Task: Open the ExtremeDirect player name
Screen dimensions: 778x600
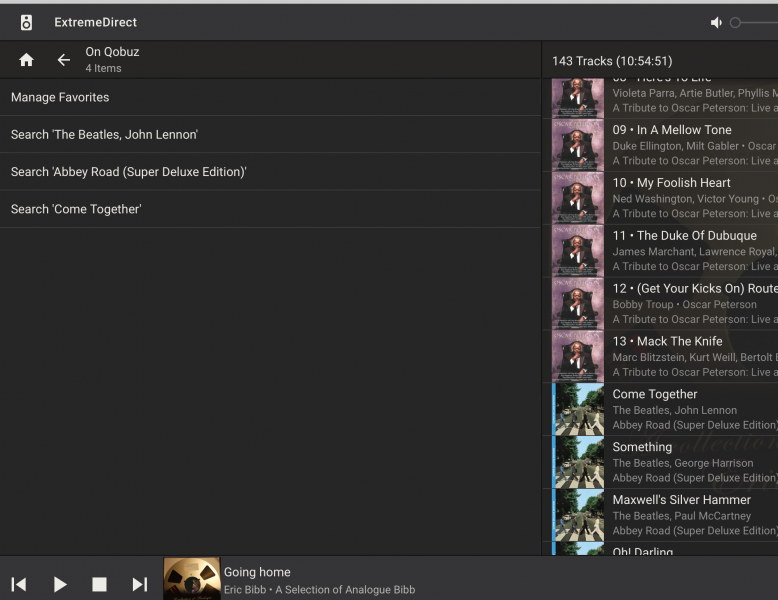Action: pyautogui.click(x=95, y=22)
